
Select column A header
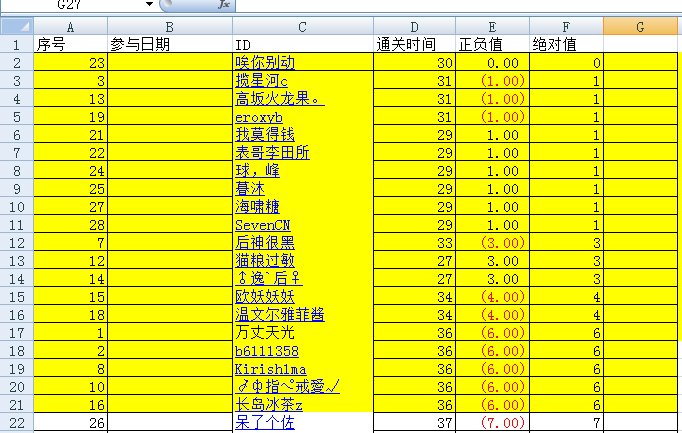click(70, 27)
